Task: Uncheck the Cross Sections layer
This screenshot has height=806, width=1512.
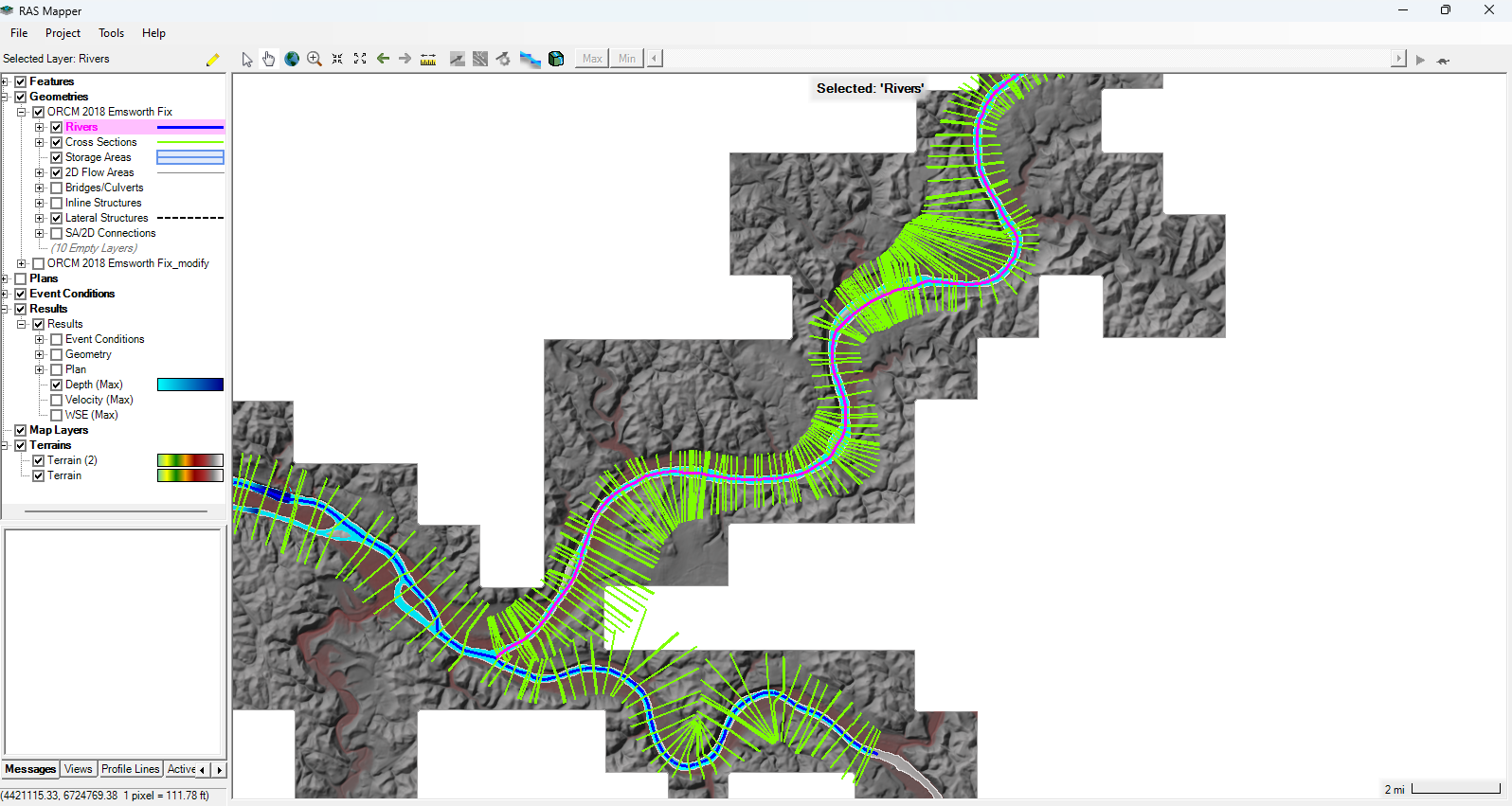Action: [56, 142]
